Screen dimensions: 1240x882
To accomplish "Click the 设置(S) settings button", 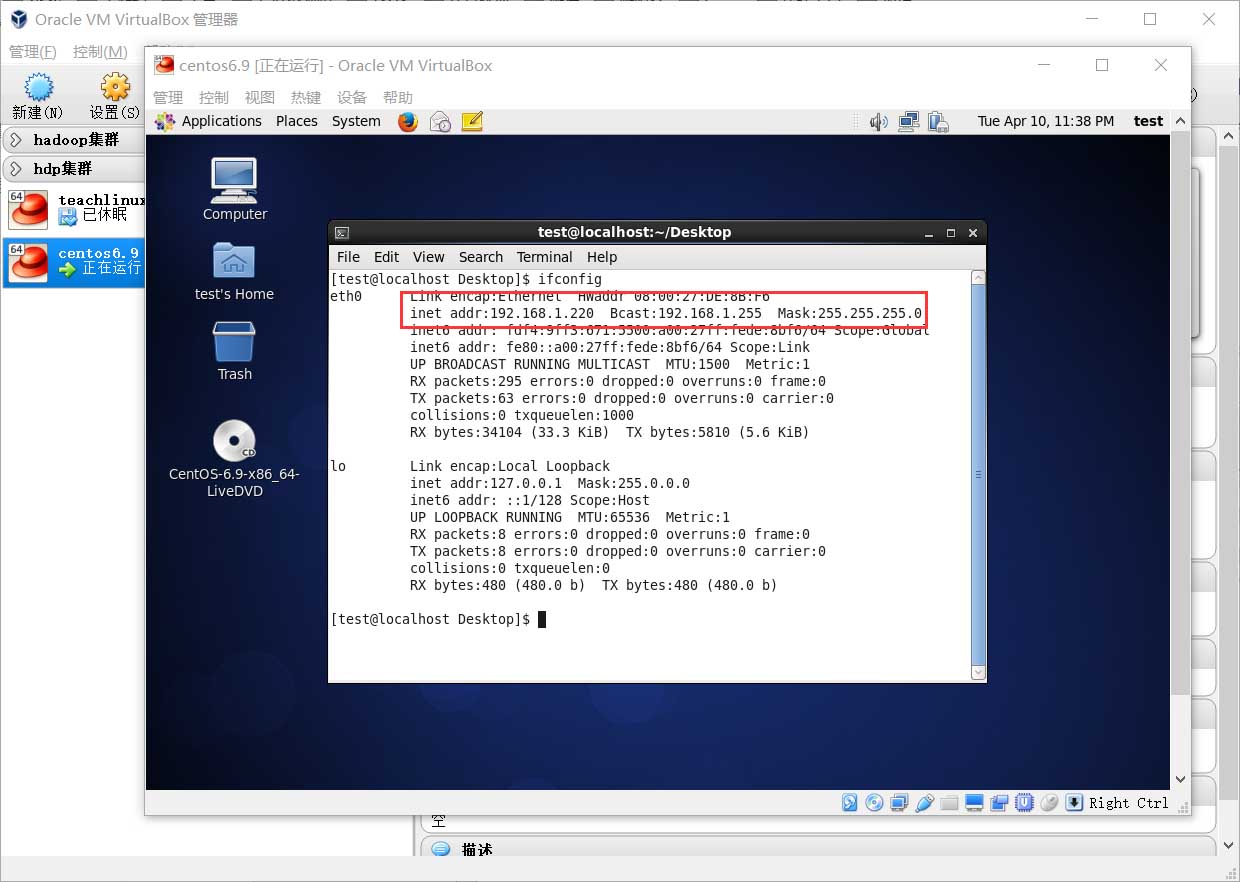I will 115,97.
